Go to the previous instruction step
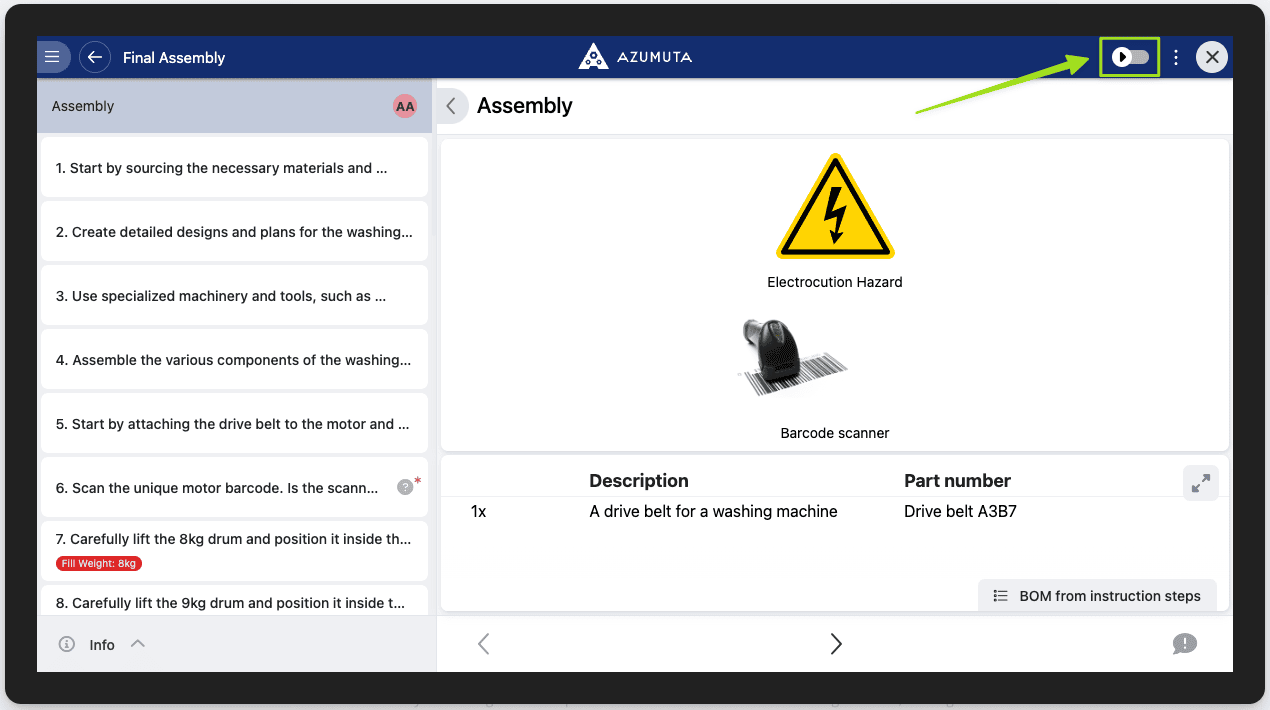Screen dimensions: 1270x710 point(484,644)
